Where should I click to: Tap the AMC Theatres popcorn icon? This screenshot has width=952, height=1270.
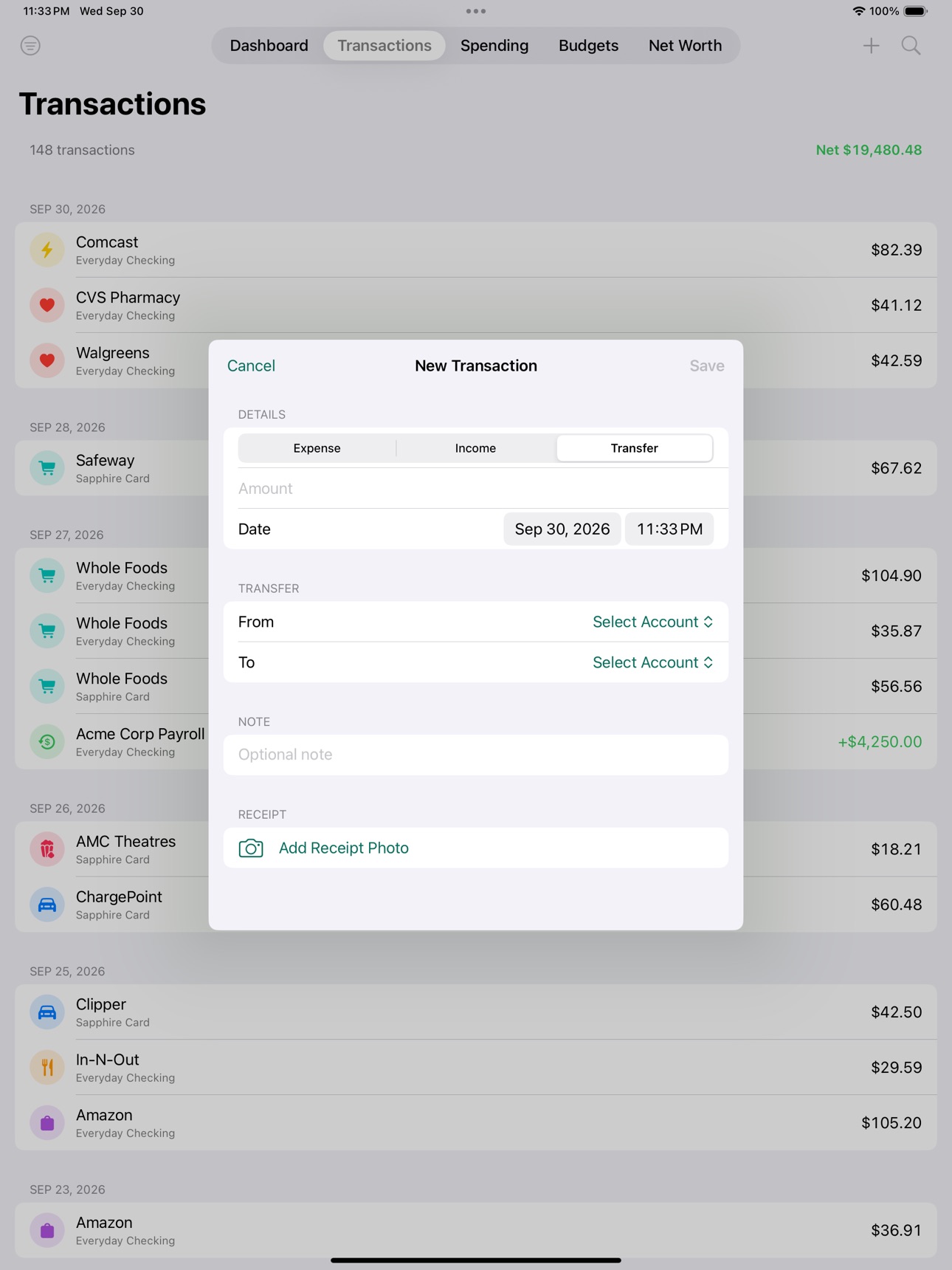coord(47,849)
